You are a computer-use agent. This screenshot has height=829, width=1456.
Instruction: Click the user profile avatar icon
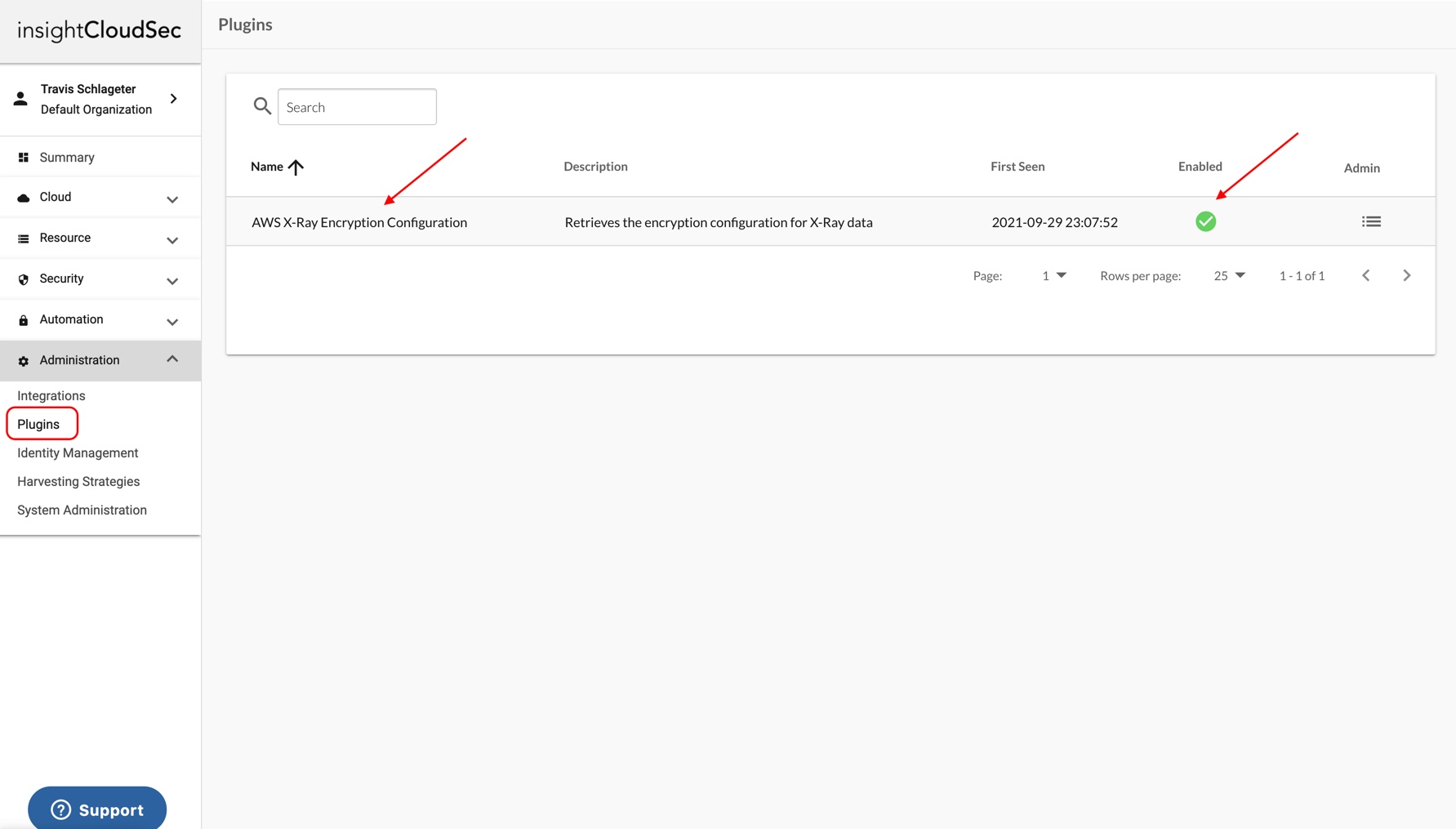coord(20,99)
